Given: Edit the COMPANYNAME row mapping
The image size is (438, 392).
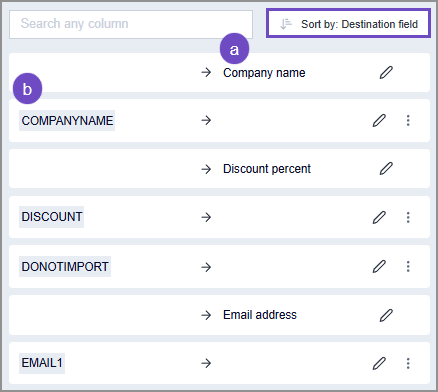Looking at the screenshot, I should (x=379, y=120).
